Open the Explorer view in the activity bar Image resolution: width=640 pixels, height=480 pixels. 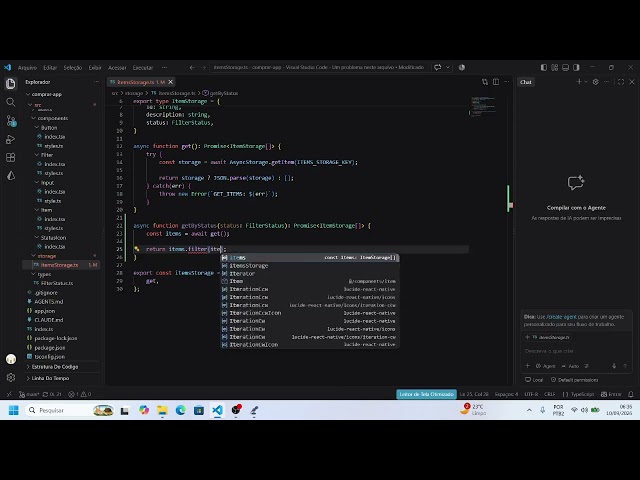tap(11, 84)
